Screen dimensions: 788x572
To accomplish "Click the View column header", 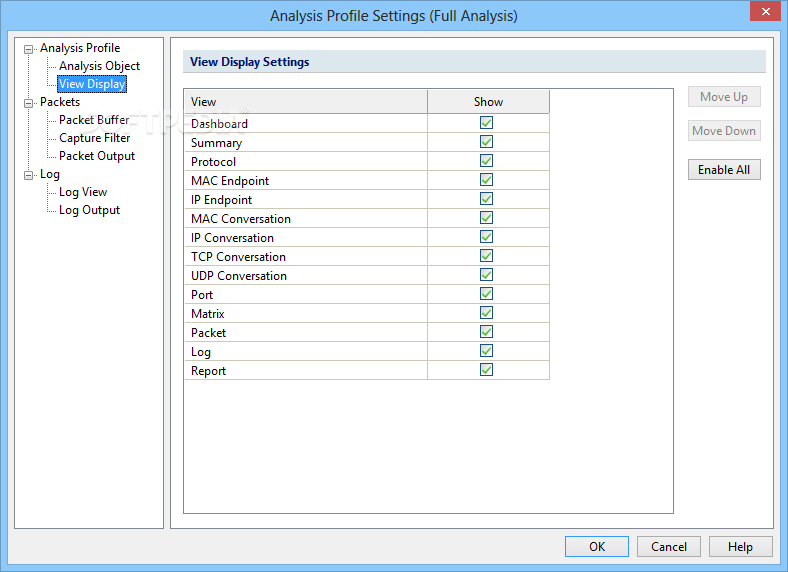I will (306, 102).
